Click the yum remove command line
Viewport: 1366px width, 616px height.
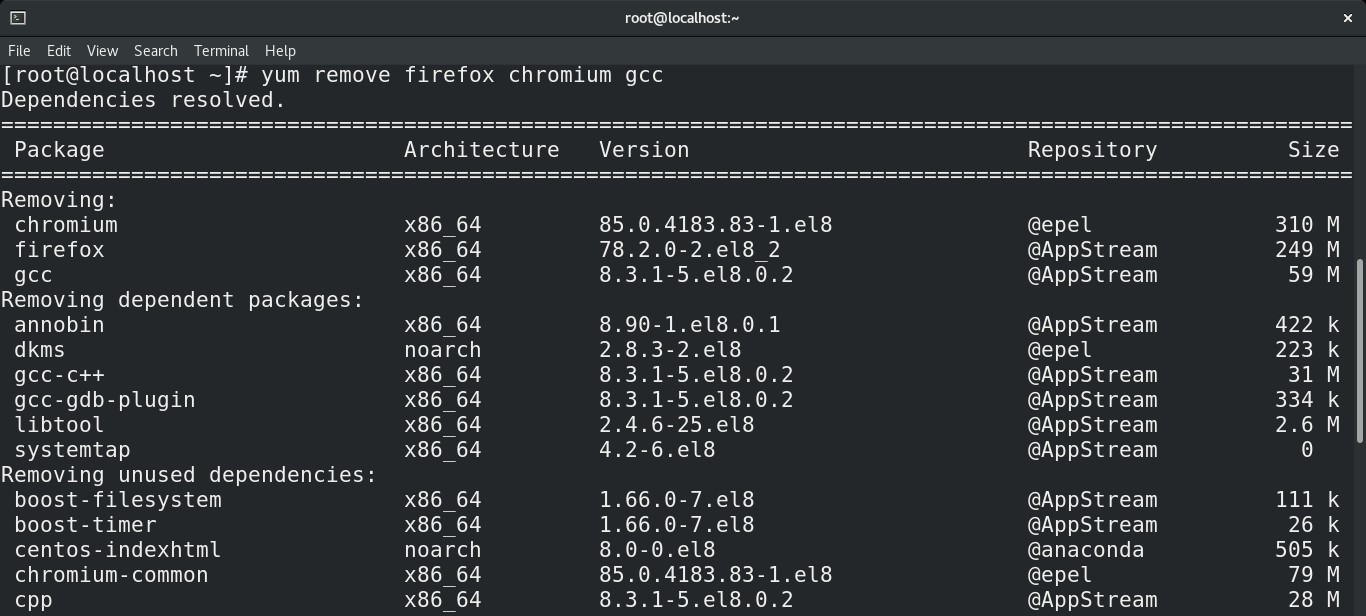[x=332, y=75]
